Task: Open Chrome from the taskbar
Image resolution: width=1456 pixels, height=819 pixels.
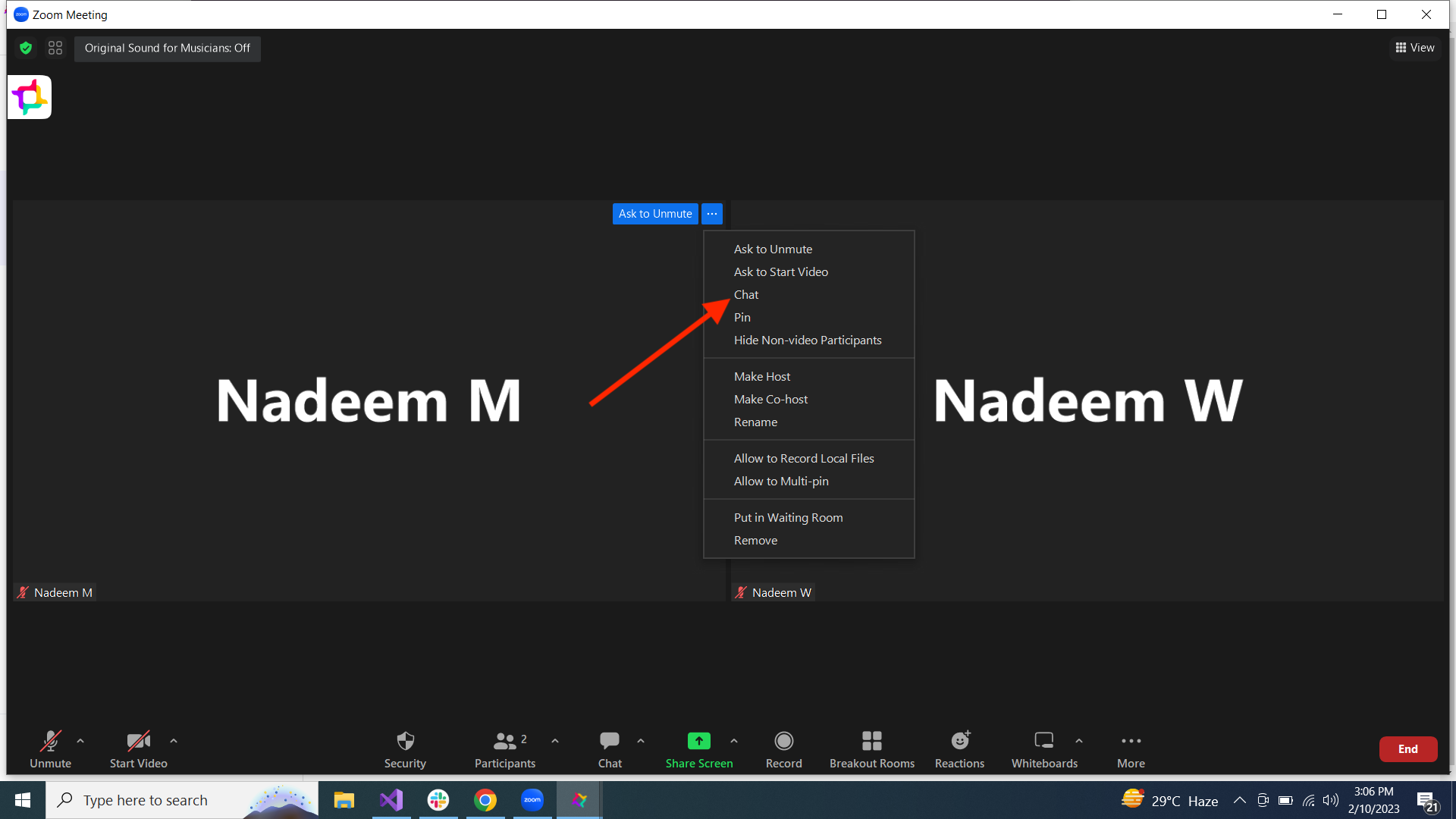Action: click(x=485, y=801)
